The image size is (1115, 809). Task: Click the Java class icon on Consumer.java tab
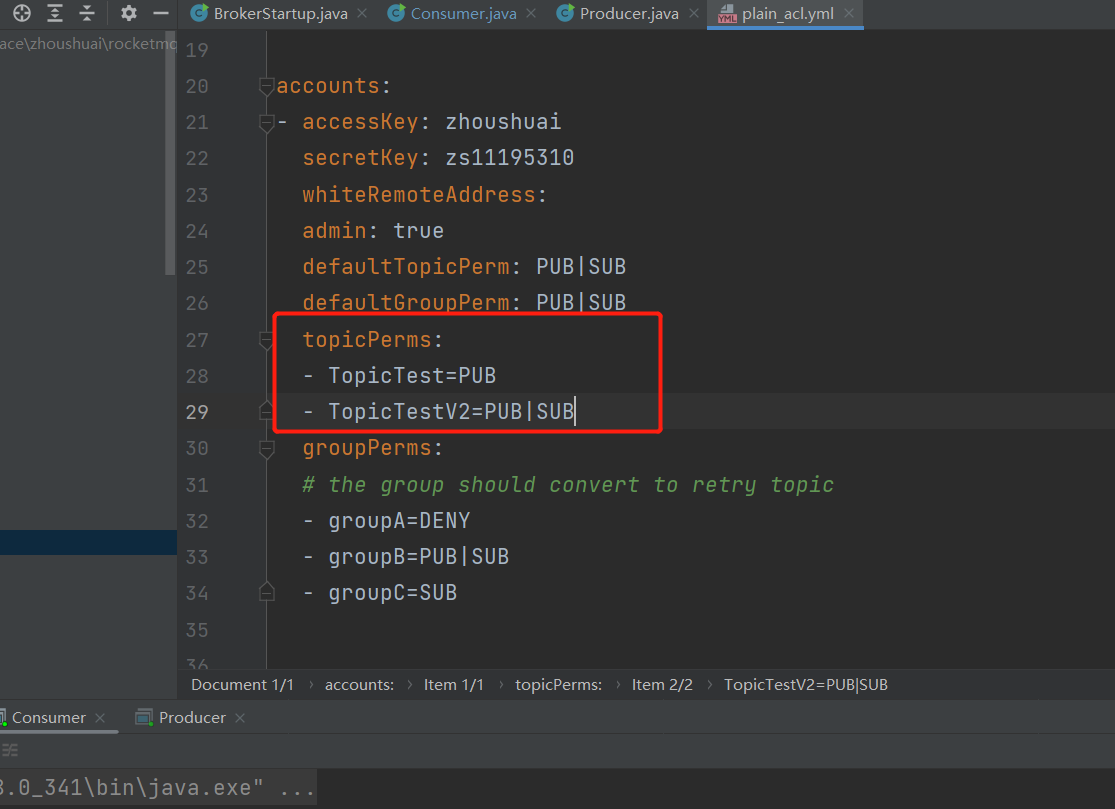tap(396, 14)
